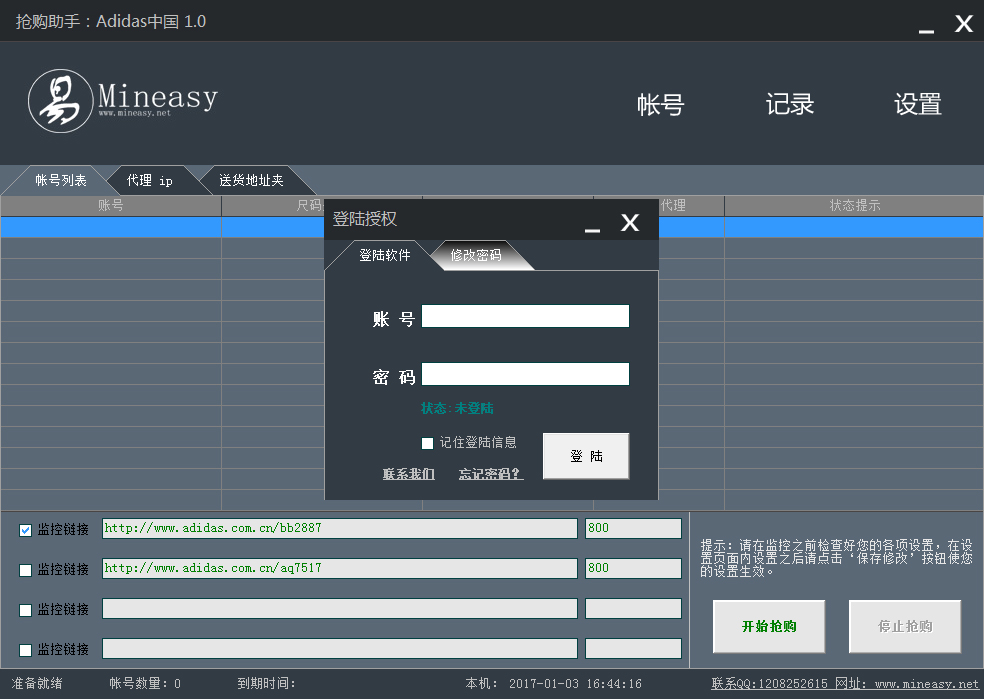984x699 pixels.
Task: Uncheck the first 监控链接 checkbox
Action: (x=24, y=529)
